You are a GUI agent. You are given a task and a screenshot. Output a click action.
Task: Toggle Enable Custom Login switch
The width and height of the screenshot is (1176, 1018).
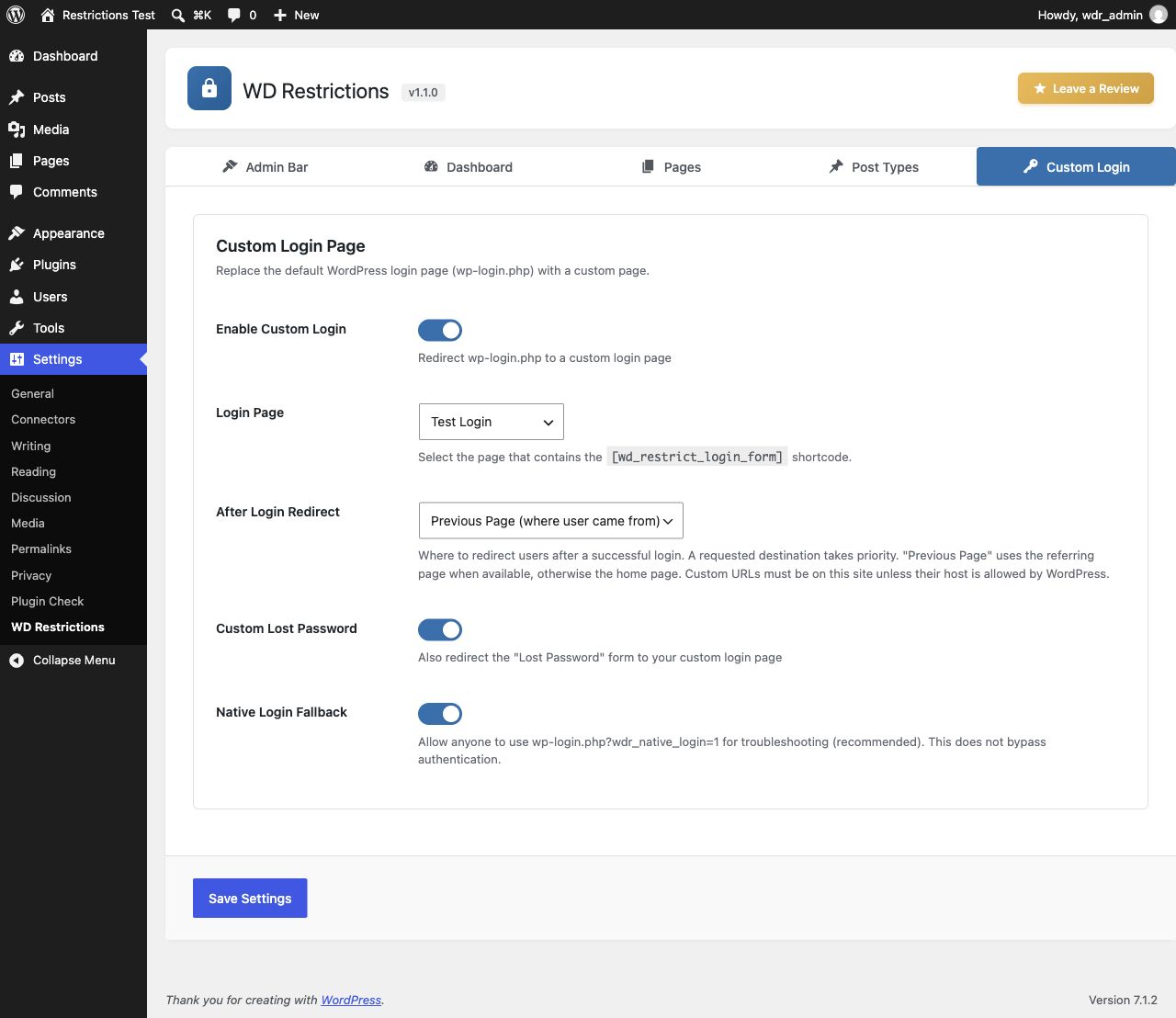click(440, 330)
